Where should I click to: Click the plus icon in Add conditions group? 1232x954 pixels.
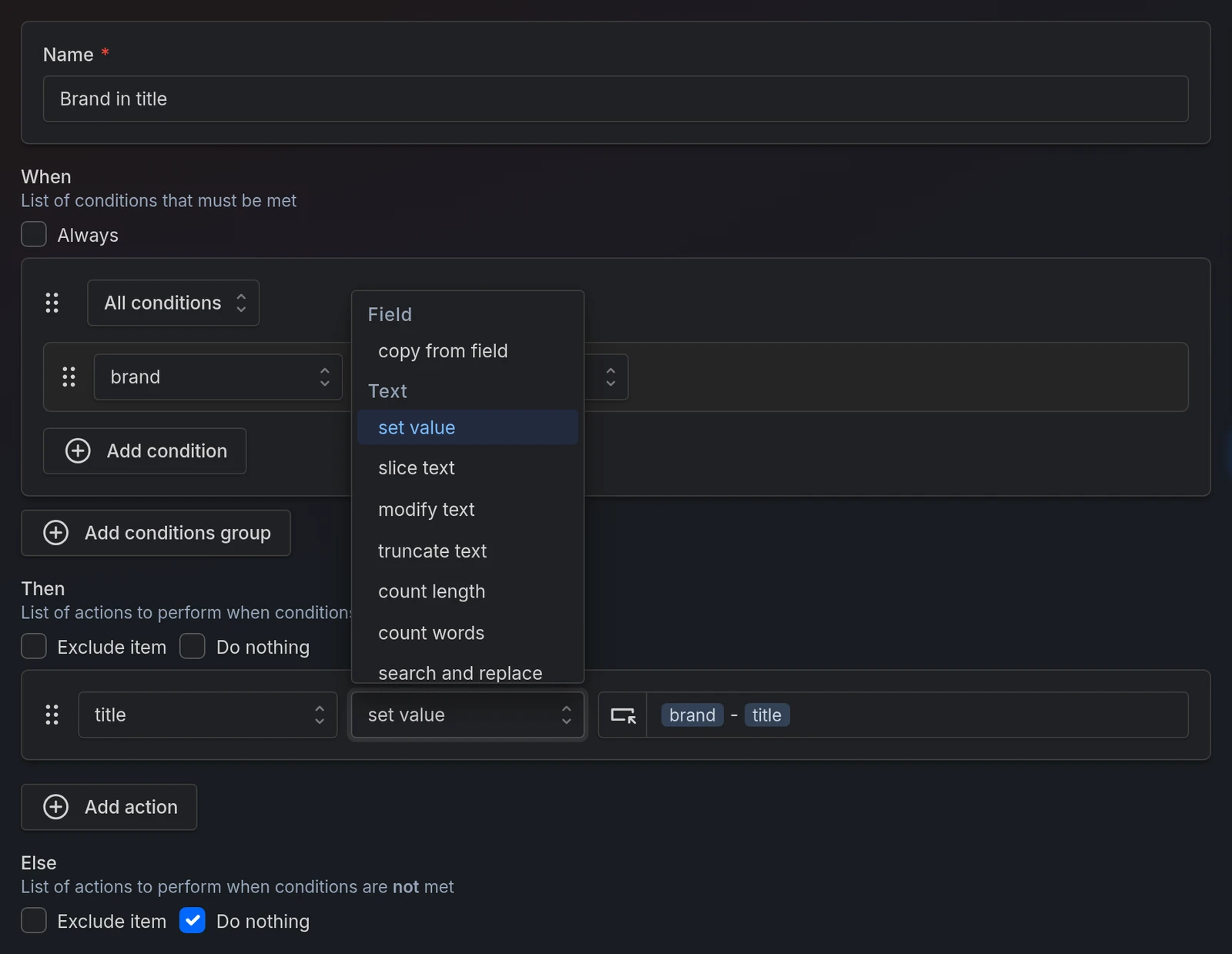[x=55, y=533]
